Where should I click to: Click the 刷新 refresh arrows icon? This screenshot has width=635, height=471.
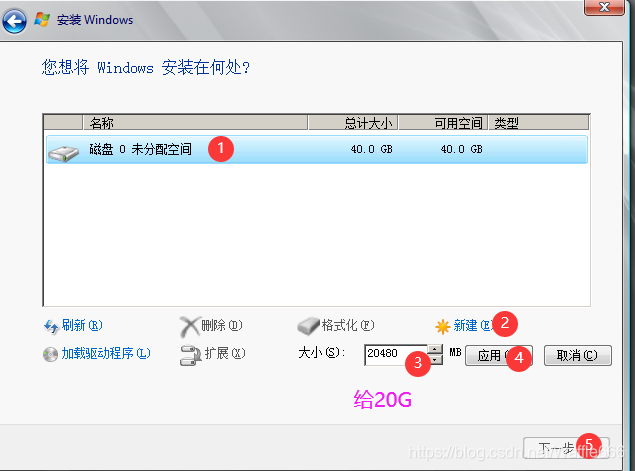point(51,326)
